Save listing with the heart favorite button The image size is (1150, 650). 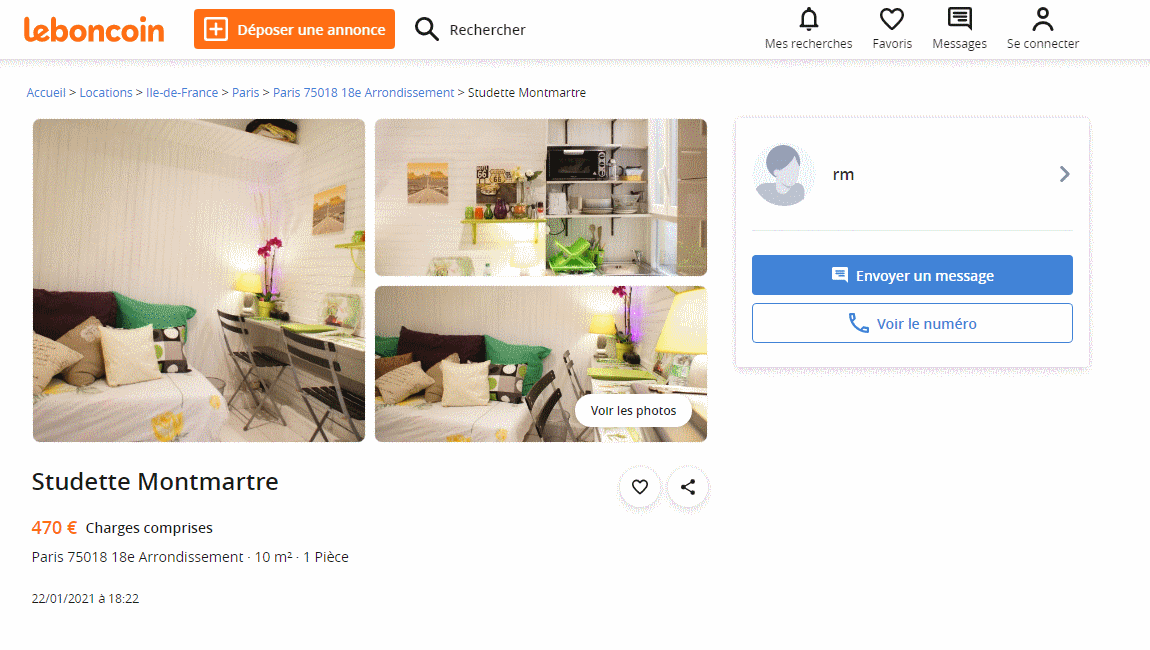tap(640, 486)
